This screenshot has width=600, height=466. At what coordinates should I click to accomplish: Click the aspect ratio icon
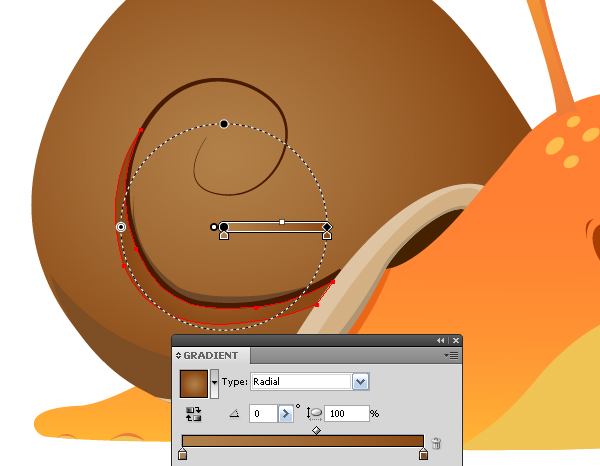[314, 414]
